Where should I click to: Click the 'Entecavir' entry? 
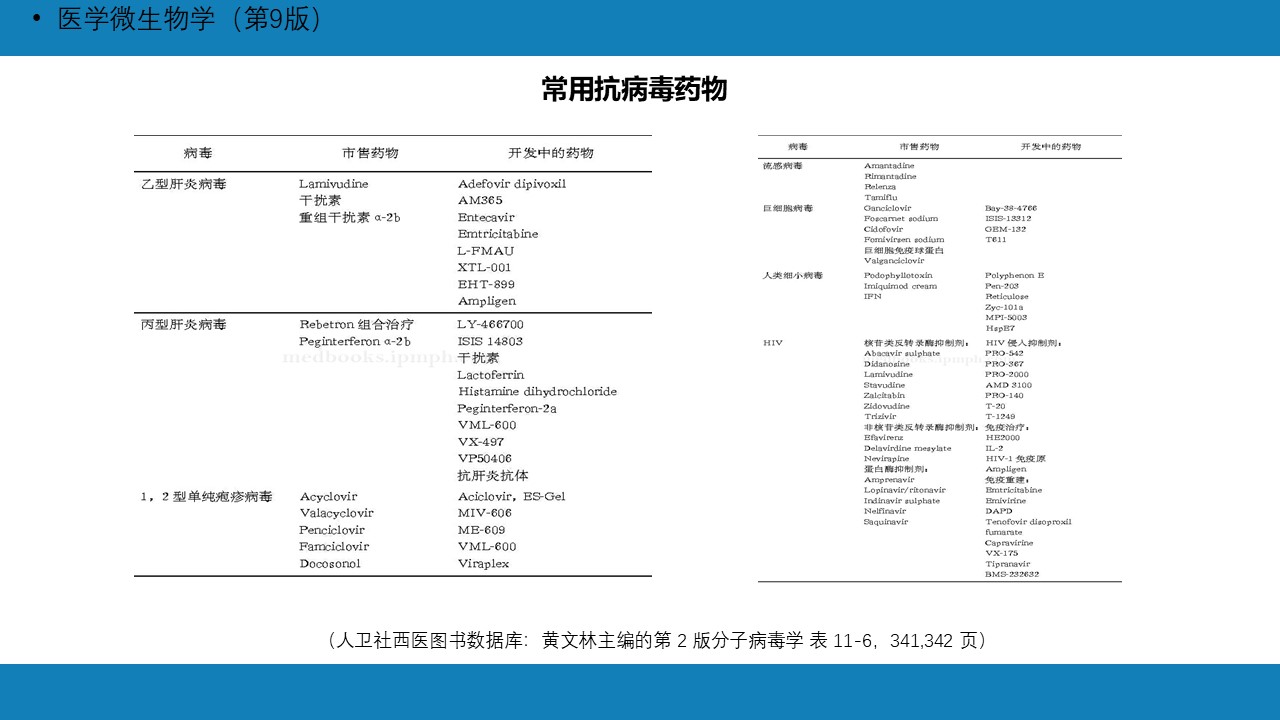pyautogui.click(x=486, y=217)
